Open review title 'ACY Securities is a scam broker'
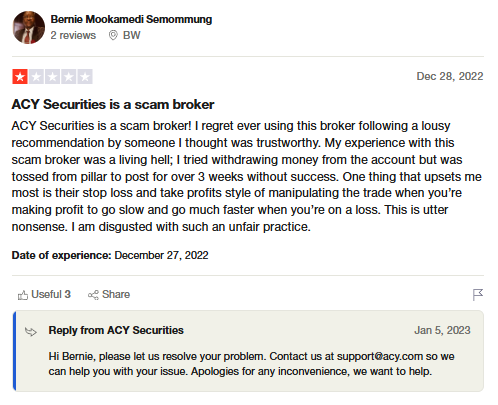 tap(113, 104)
